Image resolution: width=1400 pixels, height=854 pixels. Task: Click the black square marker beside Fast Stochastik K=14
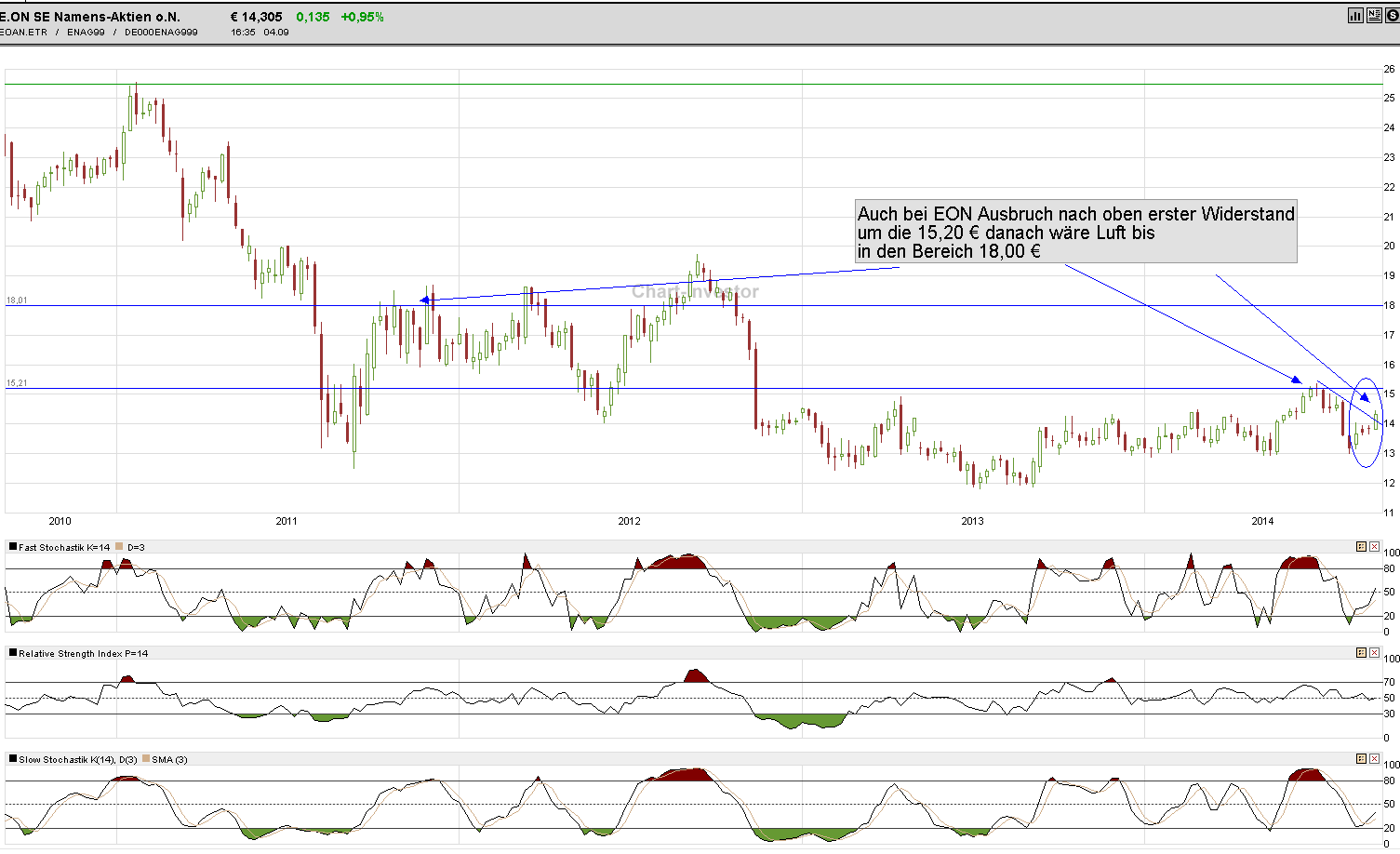(x=12, y=546)
